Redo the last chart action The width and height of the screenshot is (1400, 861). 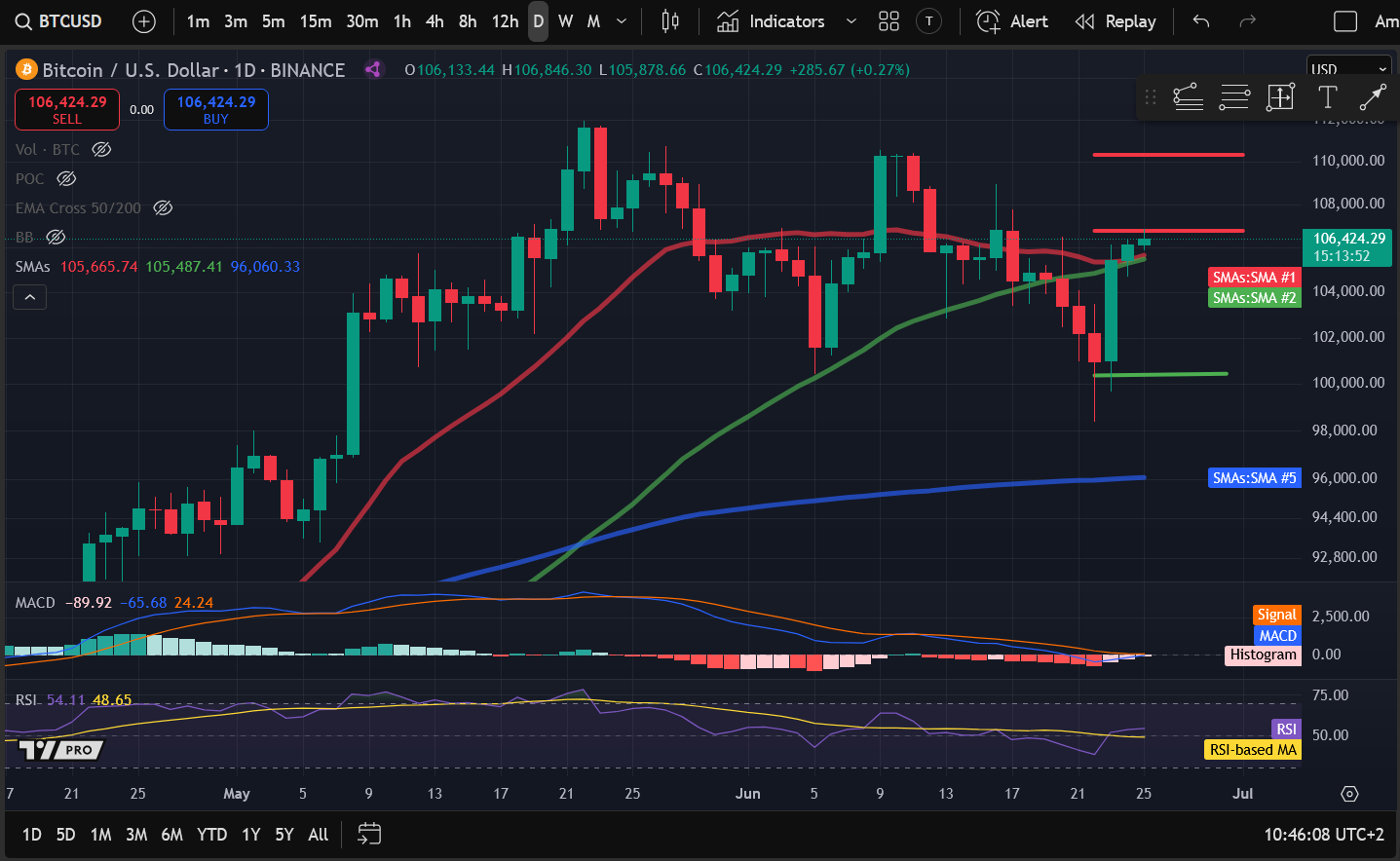click(1247, 21)
